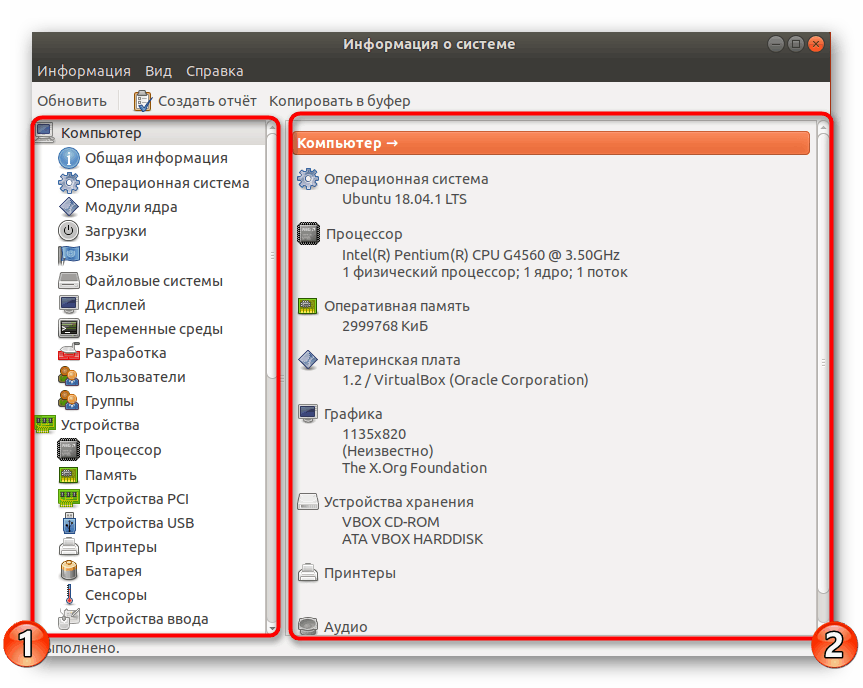This screenshot has width=863, height=688.
Task: Click the Обновить toolbar button
Action: pos(72,101)
